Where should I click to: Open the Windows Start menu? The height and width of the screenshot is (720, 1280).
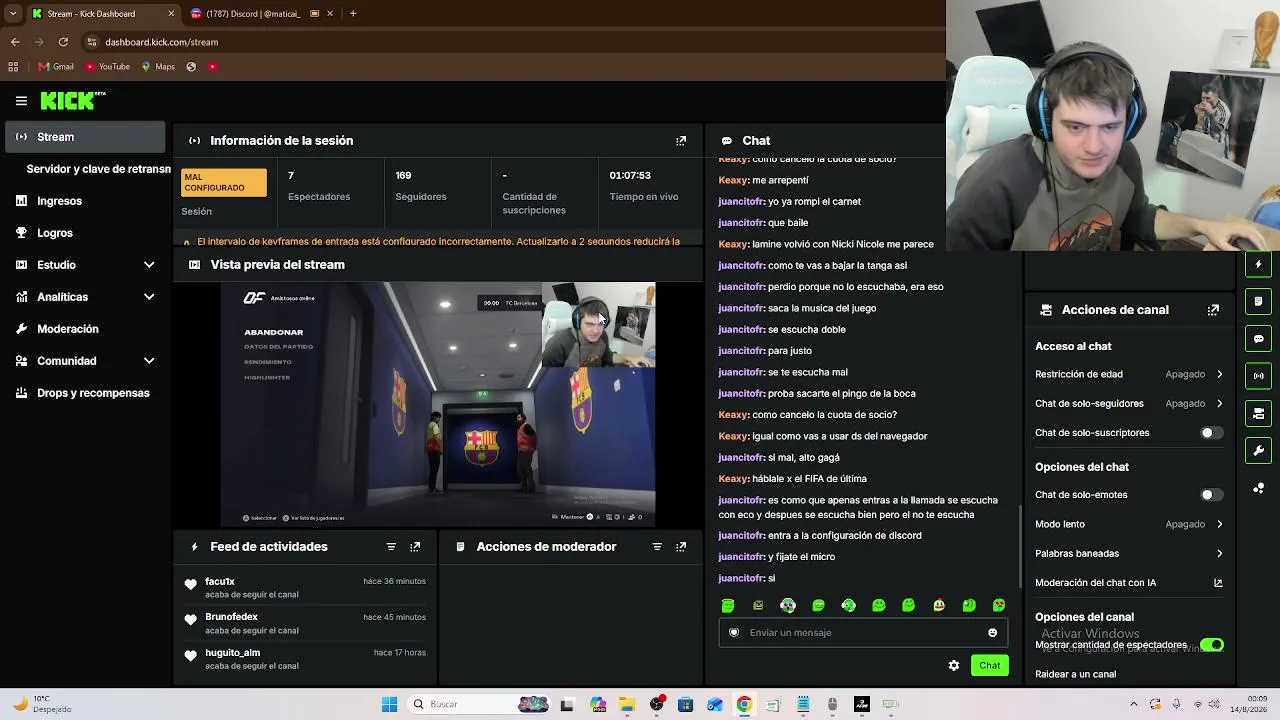point(389,705)
